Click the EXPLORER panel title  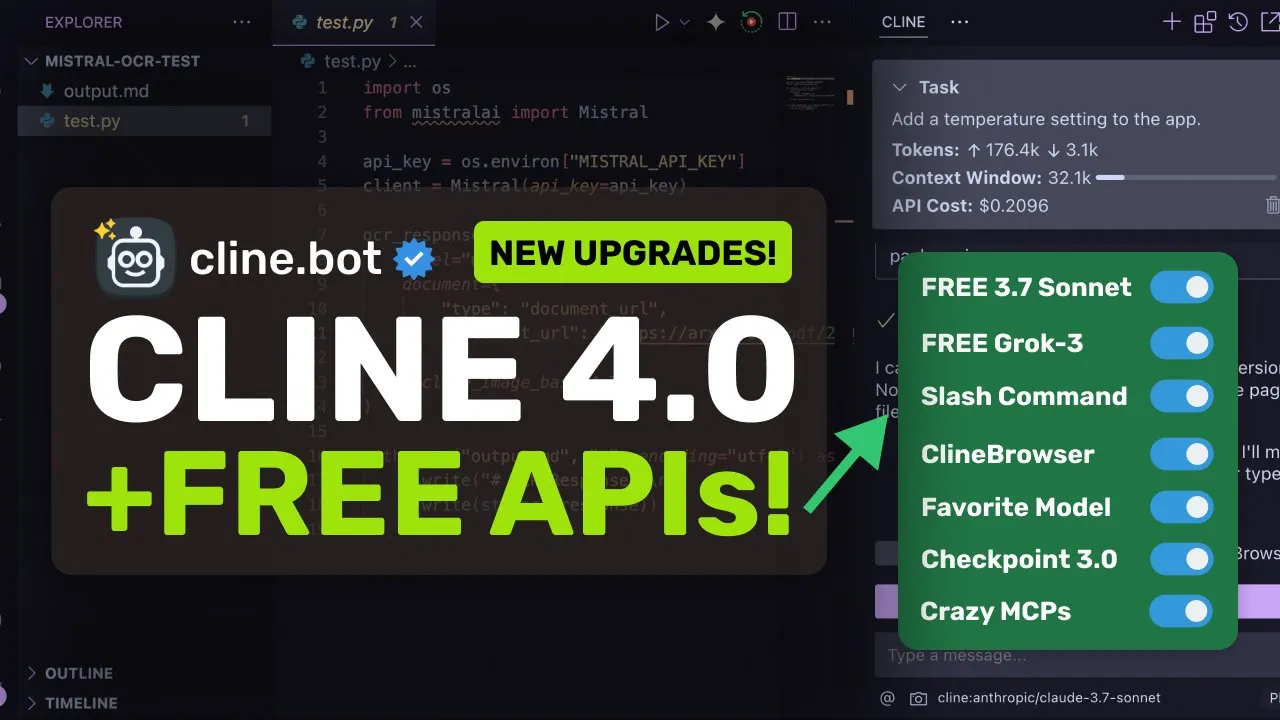[x=83, y=22]
